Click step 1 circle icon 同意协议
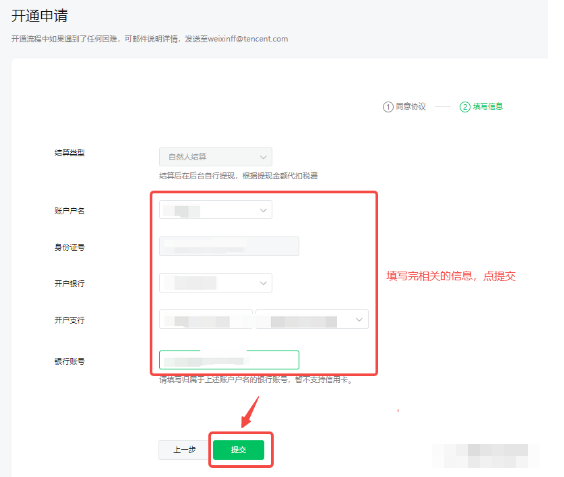 (x=388, y=107)
